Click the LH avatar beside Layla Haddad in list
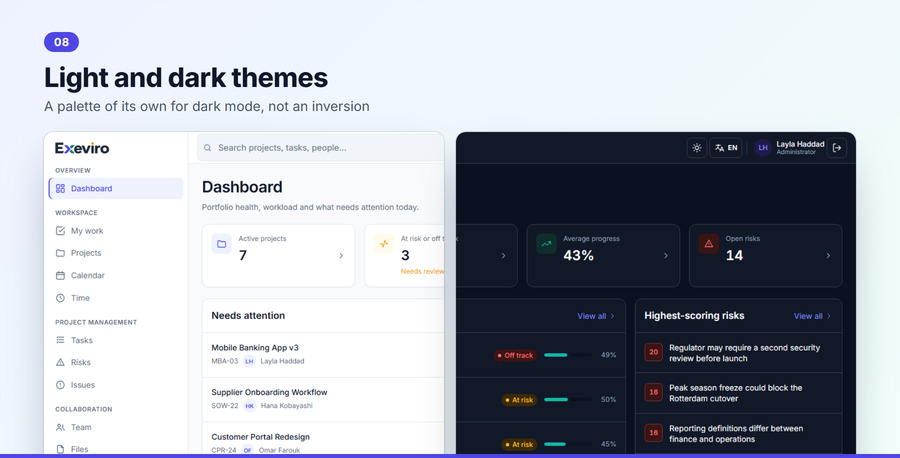900x458 pixels. [x=249, y=361]
